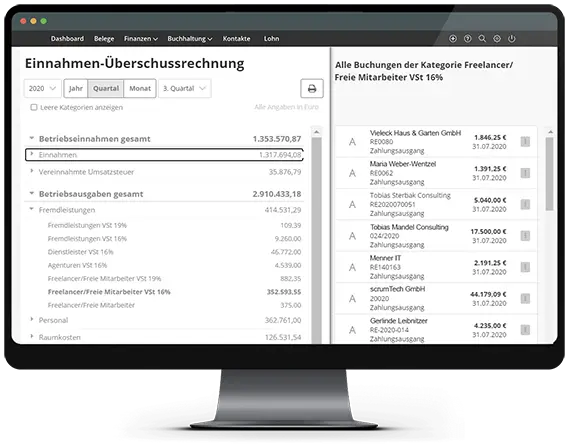Open the Finanzen menu
This screenshot has height=445, width=570.
click(x=141, y=39)
